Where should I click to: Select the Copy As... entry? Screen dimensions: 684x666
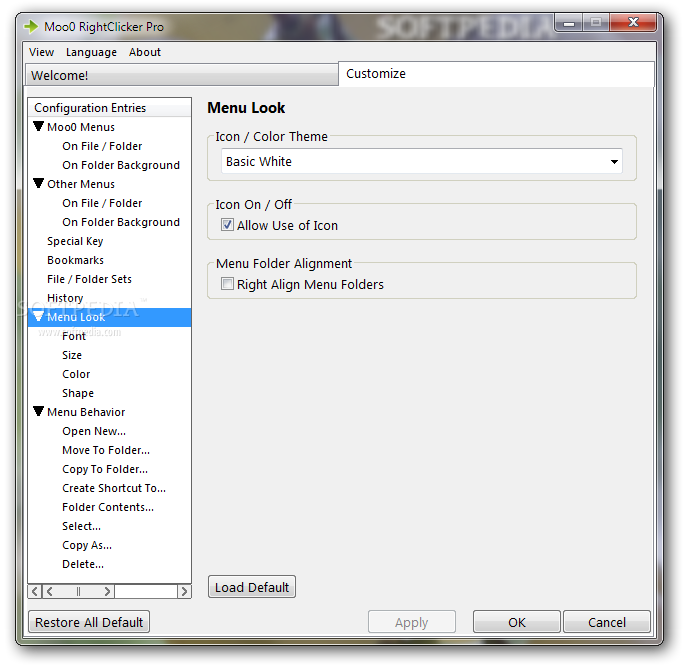[x=87, y=545]
